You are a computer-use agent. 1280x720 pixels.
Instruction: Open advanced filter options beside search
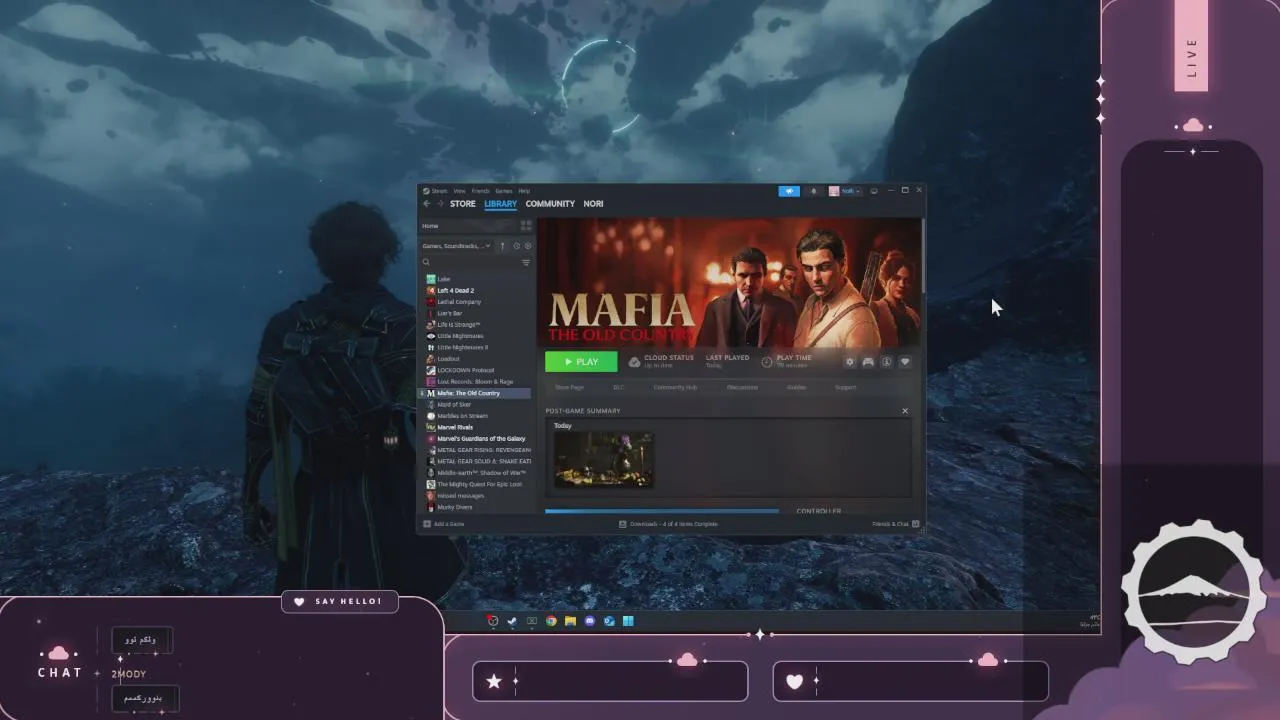[x=526, y=262]
